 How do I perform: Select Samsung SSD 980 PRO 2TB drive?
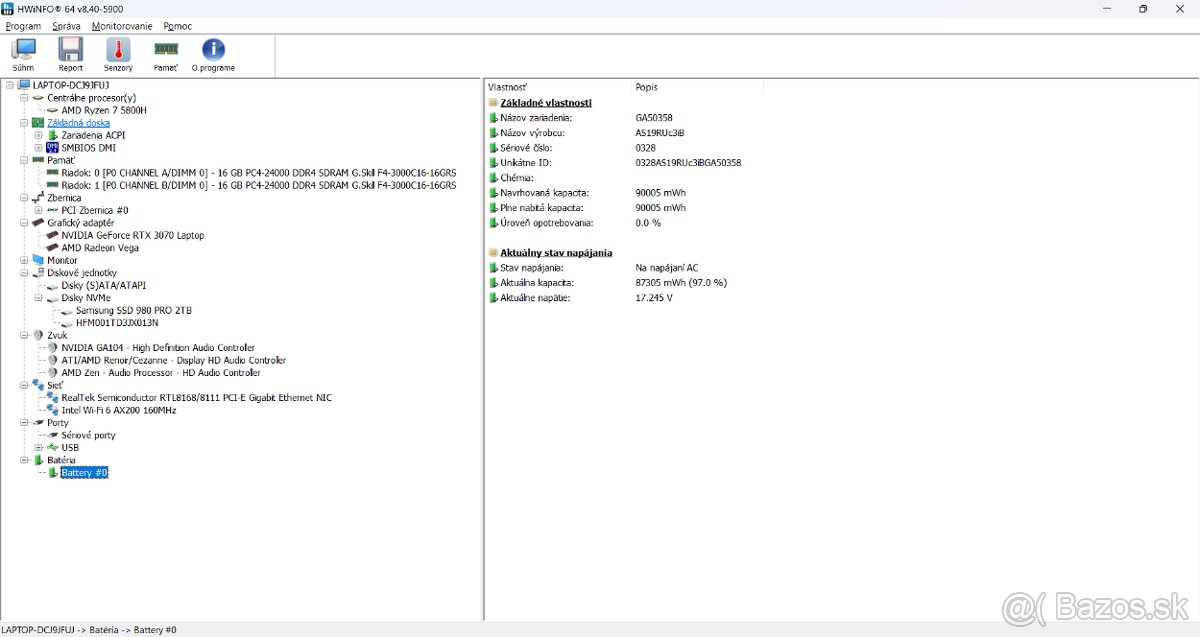click(x=133, y=310)
